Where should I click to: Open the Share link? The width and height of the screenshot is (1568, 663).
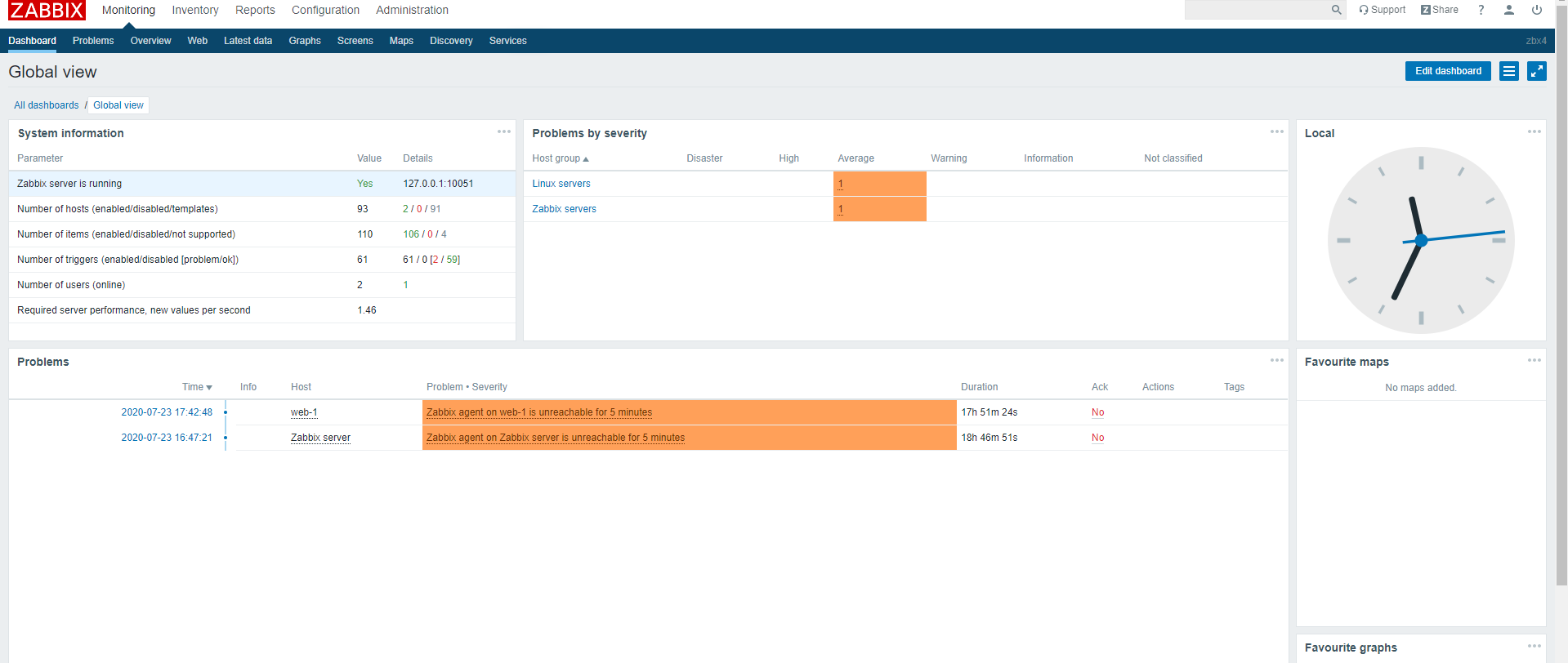click(1439, 10)
